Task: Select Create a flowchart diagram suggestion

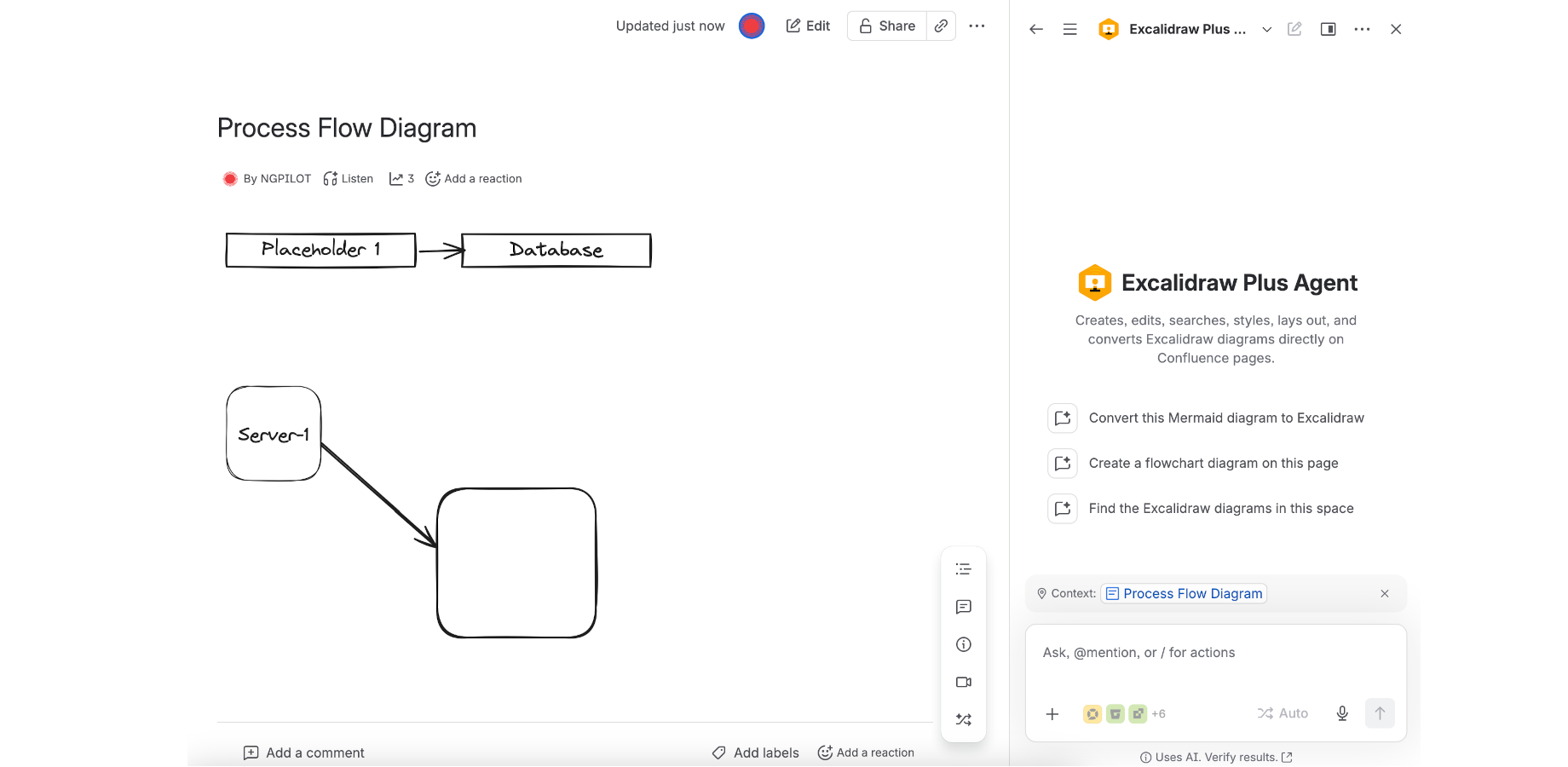Action: [1193, 463]
